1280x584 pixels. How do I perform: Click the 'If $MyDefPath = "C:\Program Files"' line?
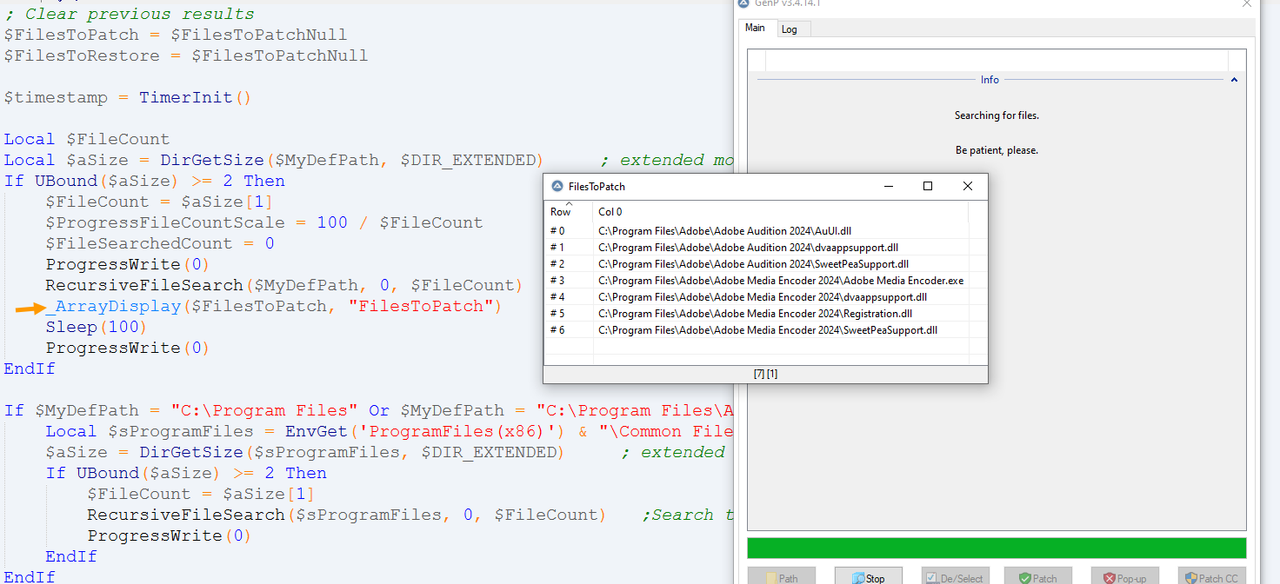[x=368, y=410]
